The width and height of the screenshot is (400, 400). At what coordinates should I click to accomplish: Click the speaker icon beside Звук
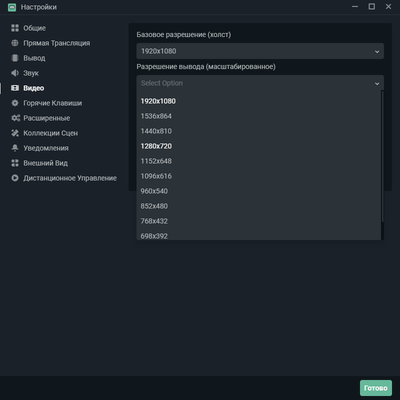[15, 73]
